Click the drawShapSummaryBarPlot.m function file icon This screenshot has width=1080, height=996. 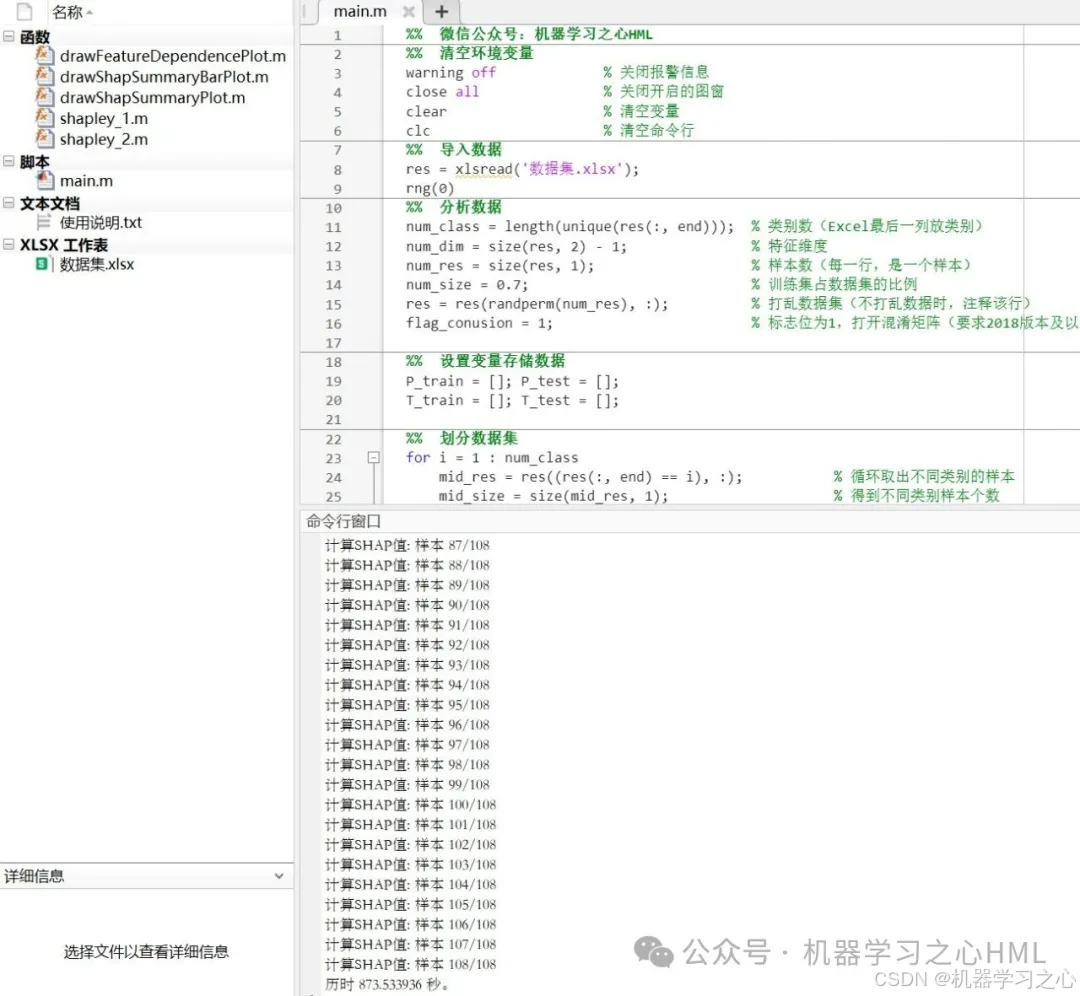[x=45, y=75]
